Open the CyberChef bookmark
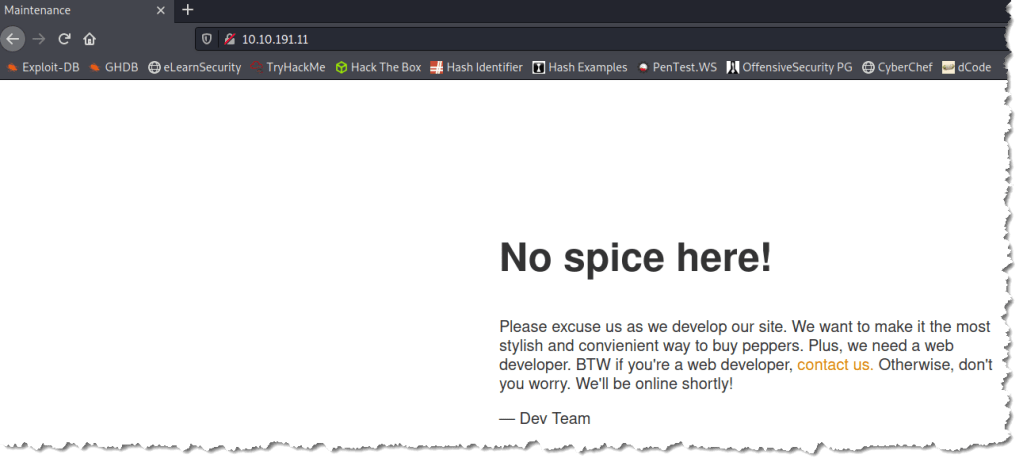Screen dimensions: 1023x462 897,68
